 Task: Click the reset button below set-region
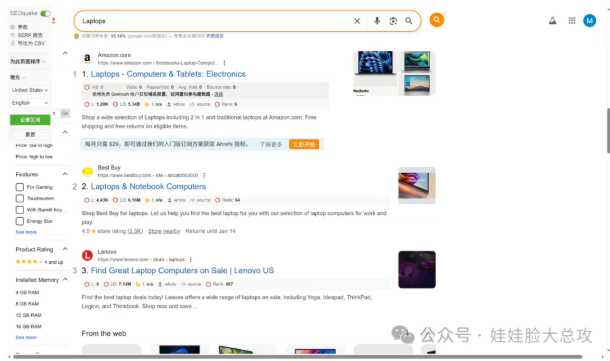click(x=30, y=134)
